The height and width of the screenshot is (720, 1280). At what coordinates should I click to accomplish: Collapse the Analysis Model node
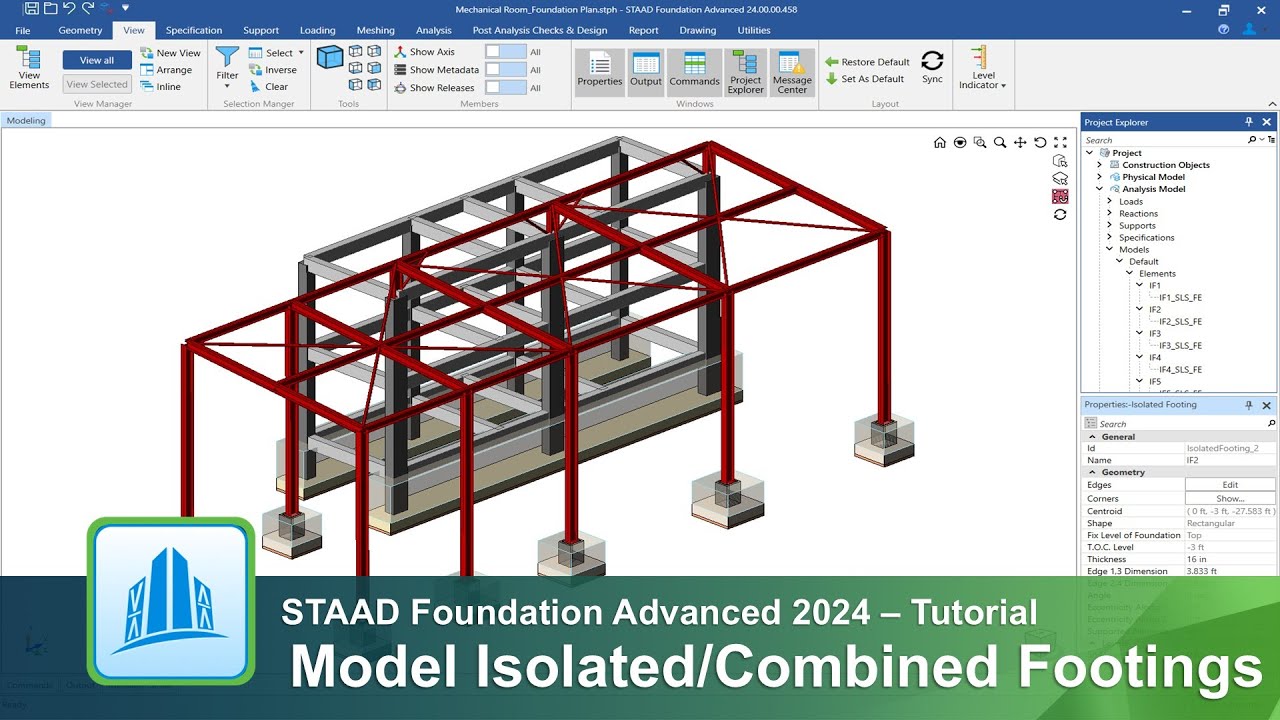1100,189
